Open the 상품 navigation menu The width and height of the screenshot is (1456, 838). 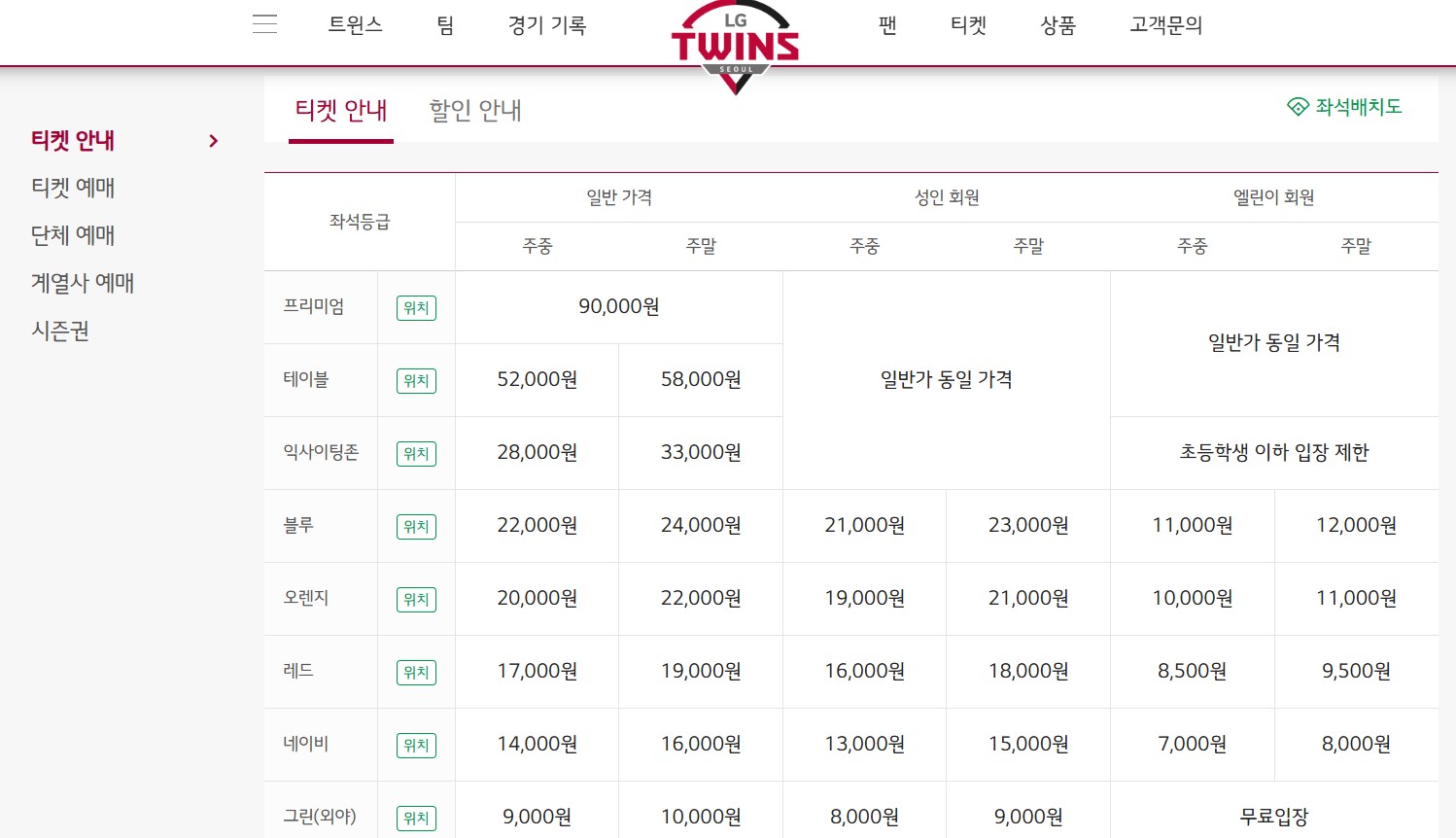1057,26
